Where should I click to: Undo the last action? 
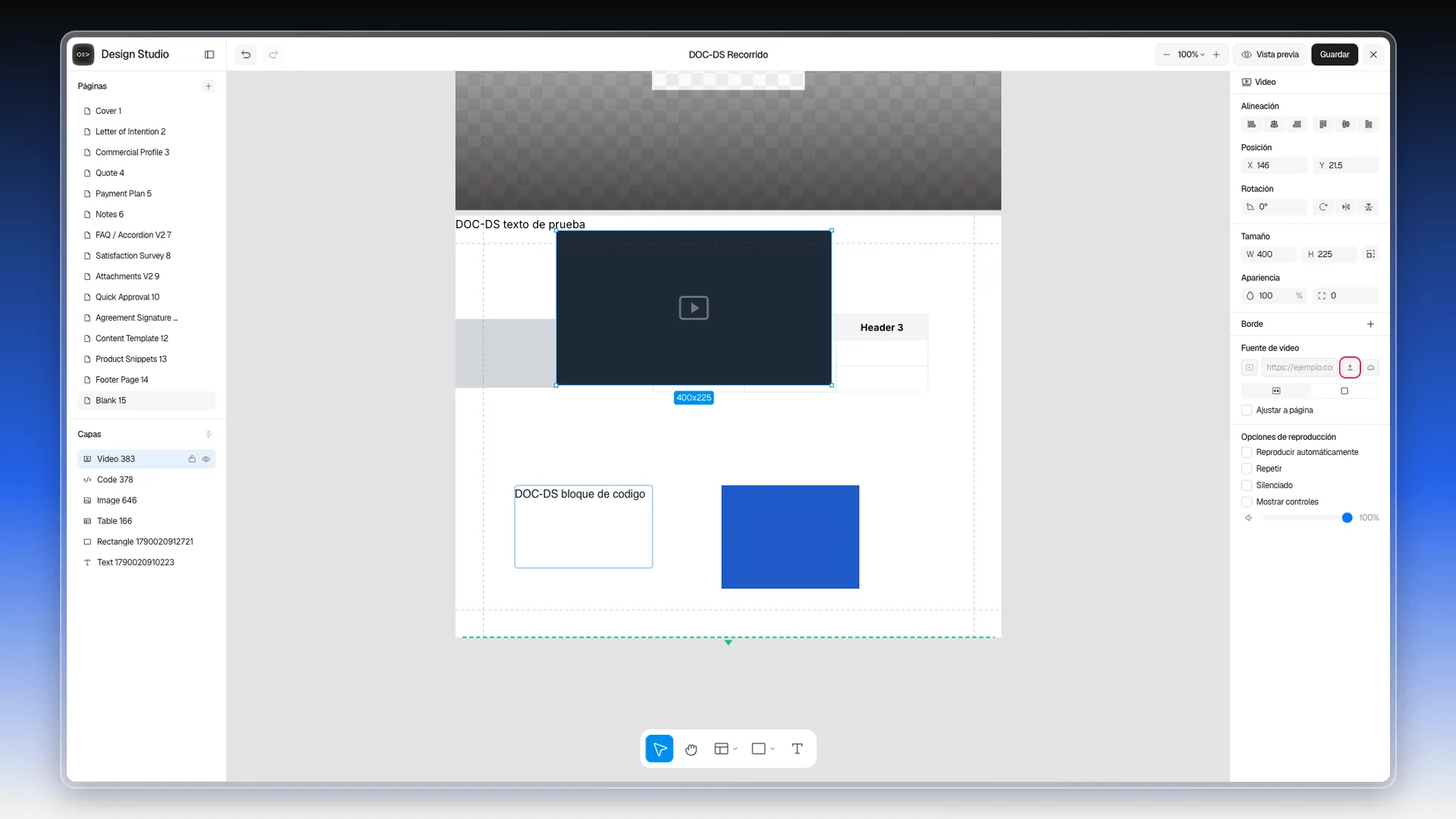pyautogui.click(x=246, y=55)
